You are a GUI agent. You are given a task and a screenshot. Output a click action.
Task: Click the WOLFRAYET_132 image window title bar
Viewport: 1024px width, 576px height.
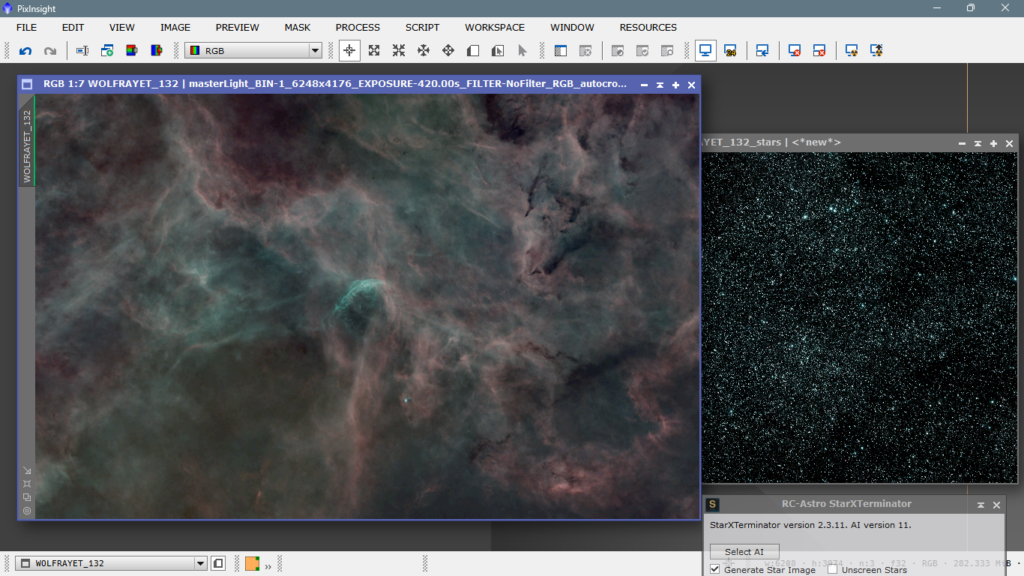tap(359, 84)
